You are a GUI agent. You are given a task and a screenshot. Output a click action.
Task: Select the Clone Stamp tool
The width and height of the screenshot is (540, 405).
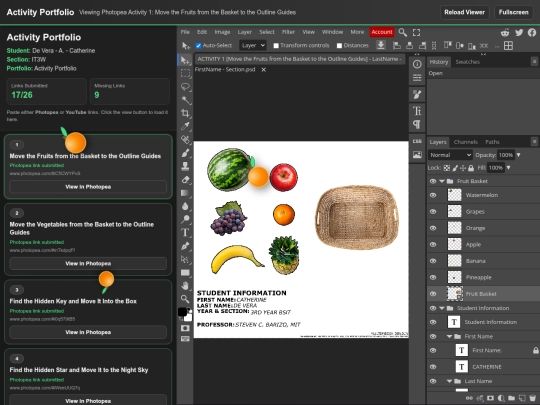click(x=185, y=166)
